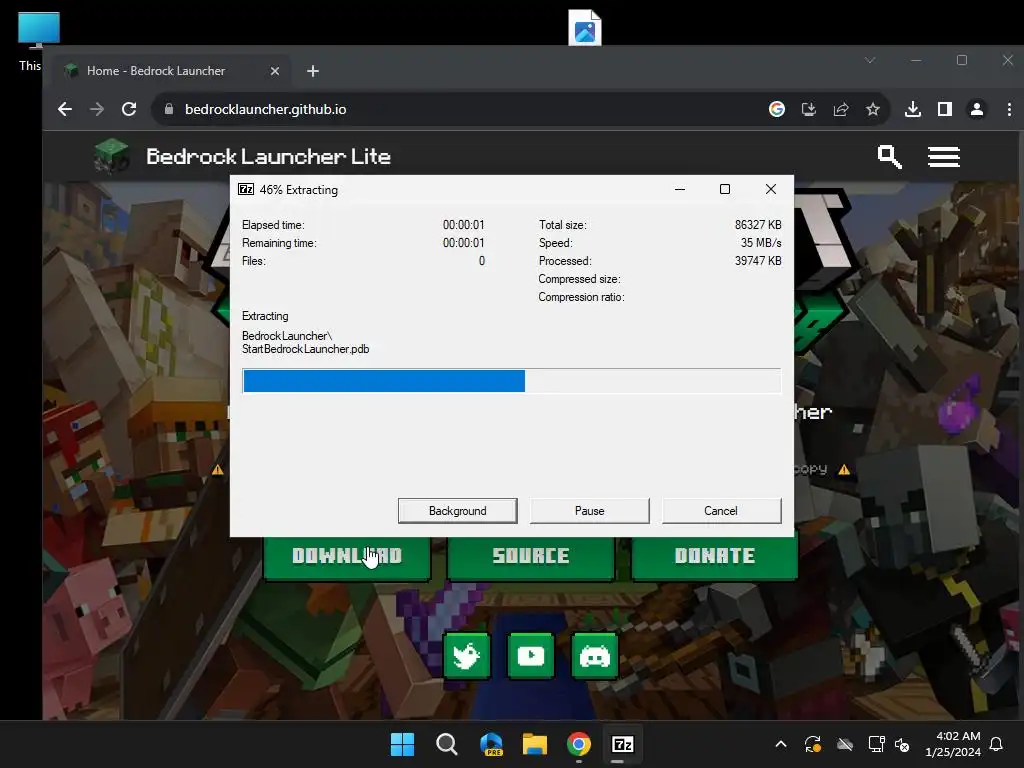Click the Google icon in the address bar
The image size is (1024, 768).
point(776,109)
